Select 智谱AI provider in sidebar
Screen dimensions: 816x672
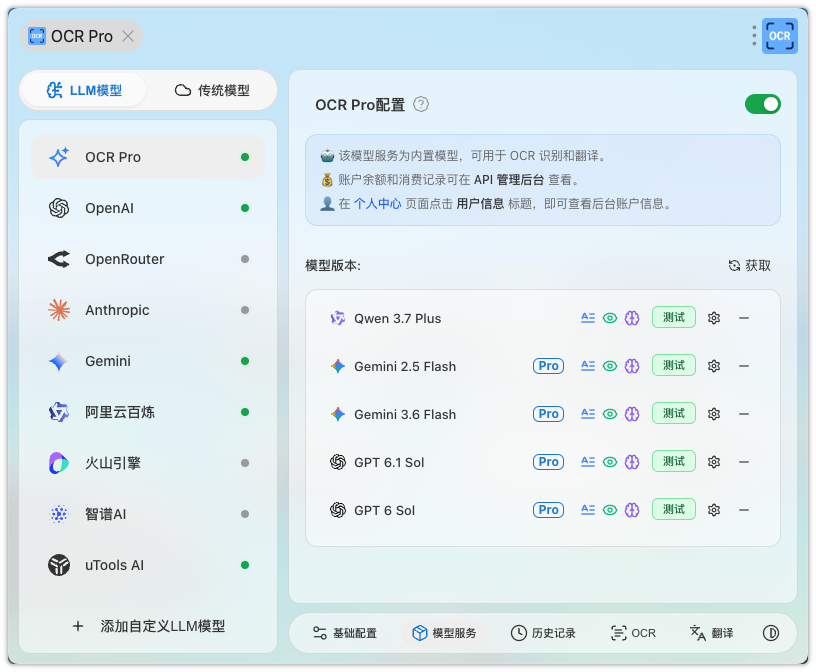point(148,514)
